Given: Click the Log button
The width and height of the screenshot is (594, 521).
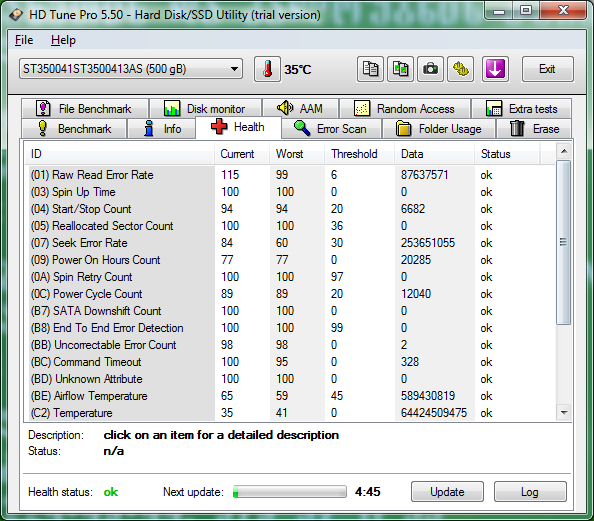Looking at the screenshot, I should click(530, 491).
